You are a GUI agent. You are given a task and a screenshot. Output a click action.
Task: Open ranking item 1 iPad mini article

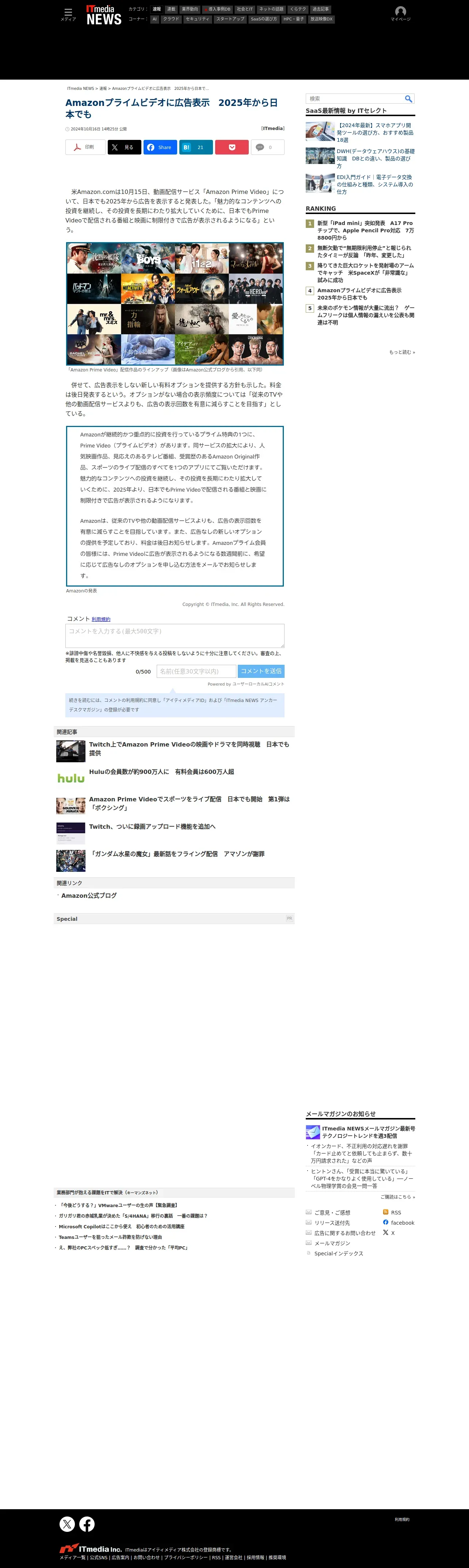[366, 231]
